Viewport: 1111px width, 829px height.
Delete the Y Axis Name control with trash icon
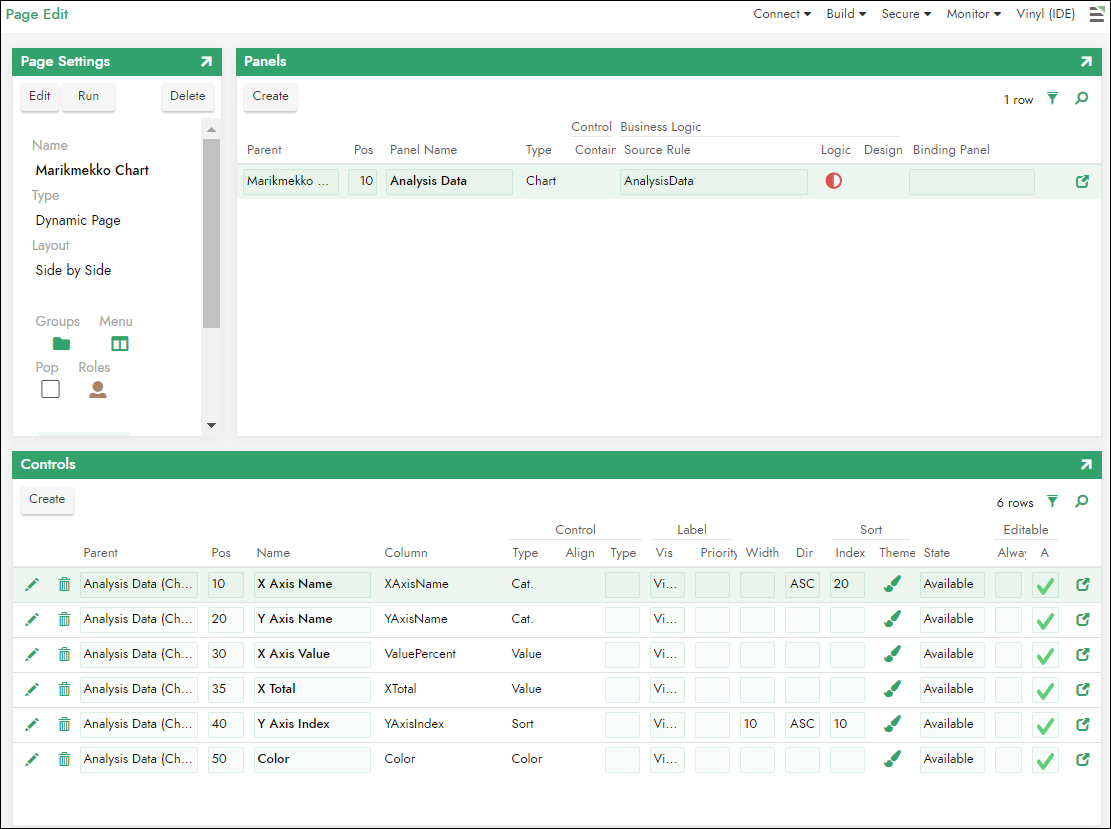64,619
